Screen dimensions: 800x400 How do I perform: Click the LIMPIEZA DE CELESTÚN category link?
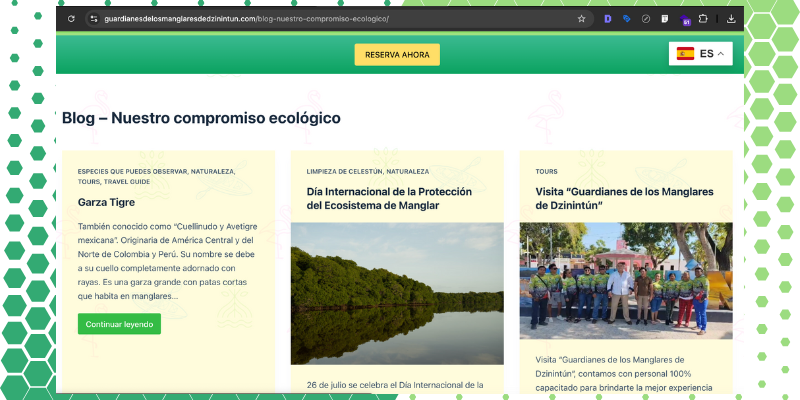point(344,171)
